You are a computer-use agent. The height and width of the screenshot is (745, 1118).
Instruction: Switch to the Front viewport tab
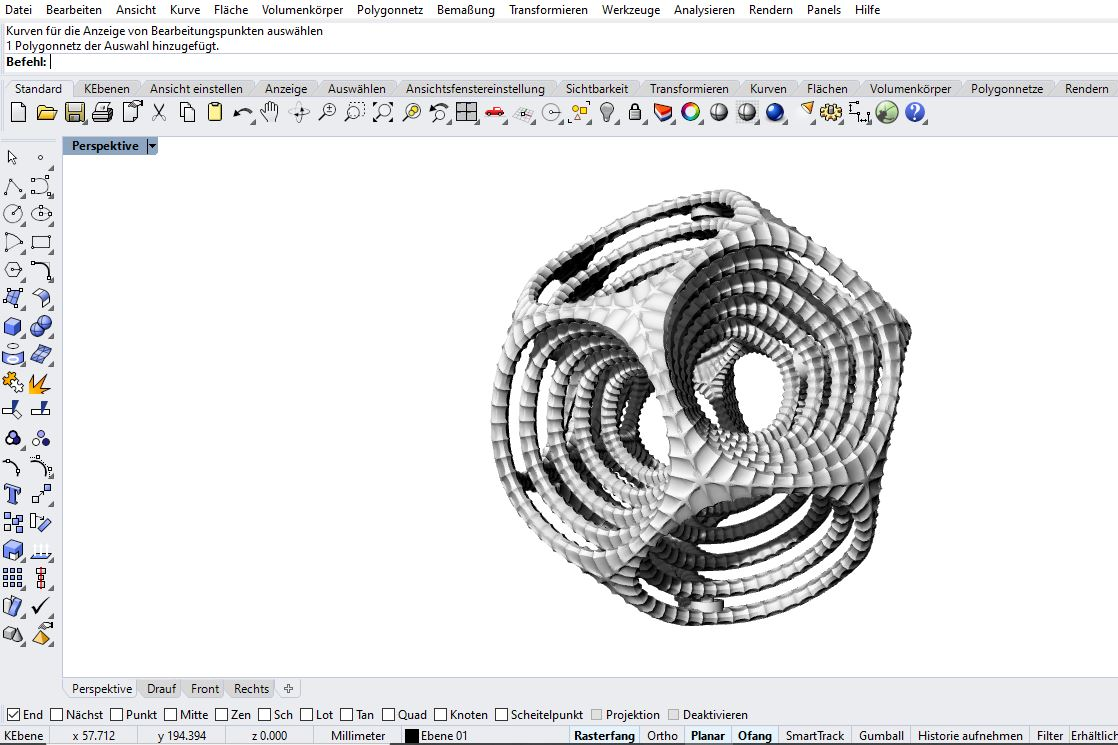coord(205,689)
